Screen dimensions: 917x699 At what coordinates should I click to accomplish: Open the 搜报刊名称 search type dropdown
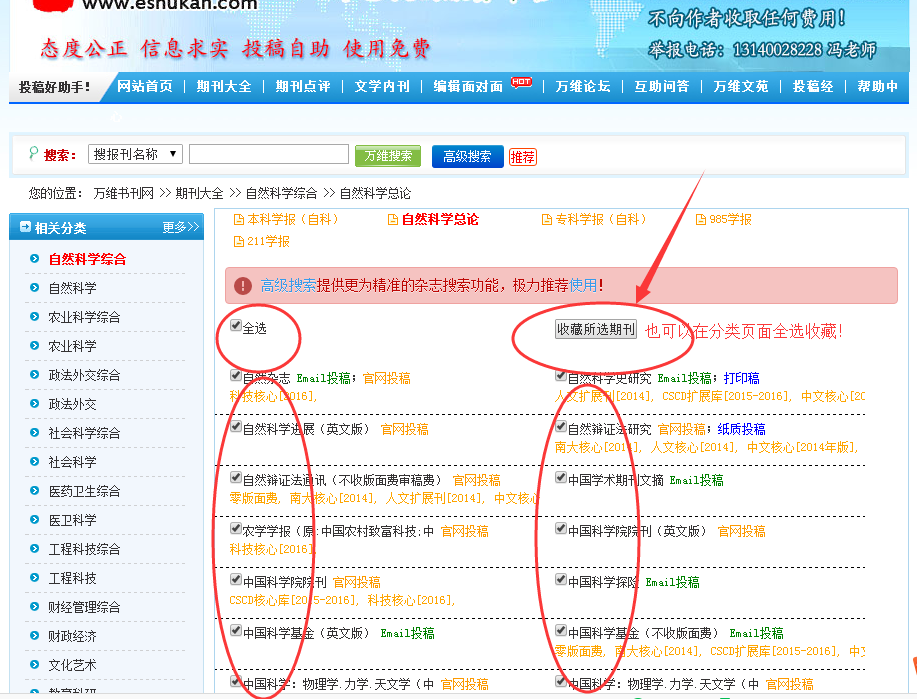135,154
